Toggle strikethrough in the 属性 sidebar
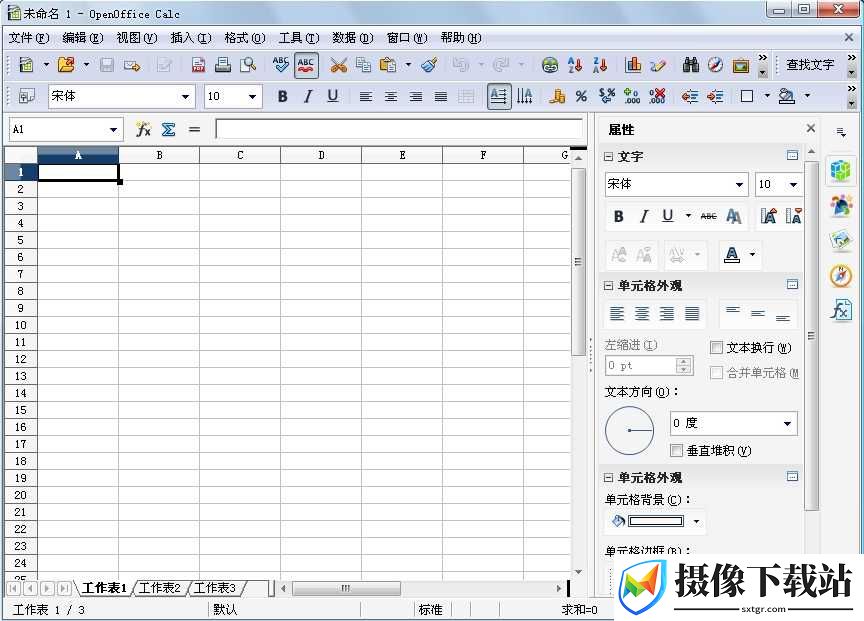864x621 pixels. click(709, 217)
